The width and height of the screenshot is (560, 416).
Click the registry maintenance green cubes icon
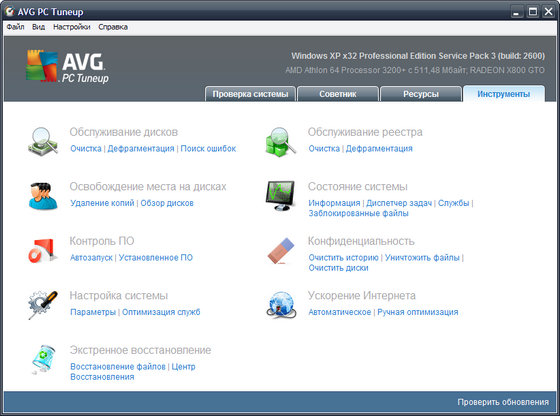pos(281,142)
